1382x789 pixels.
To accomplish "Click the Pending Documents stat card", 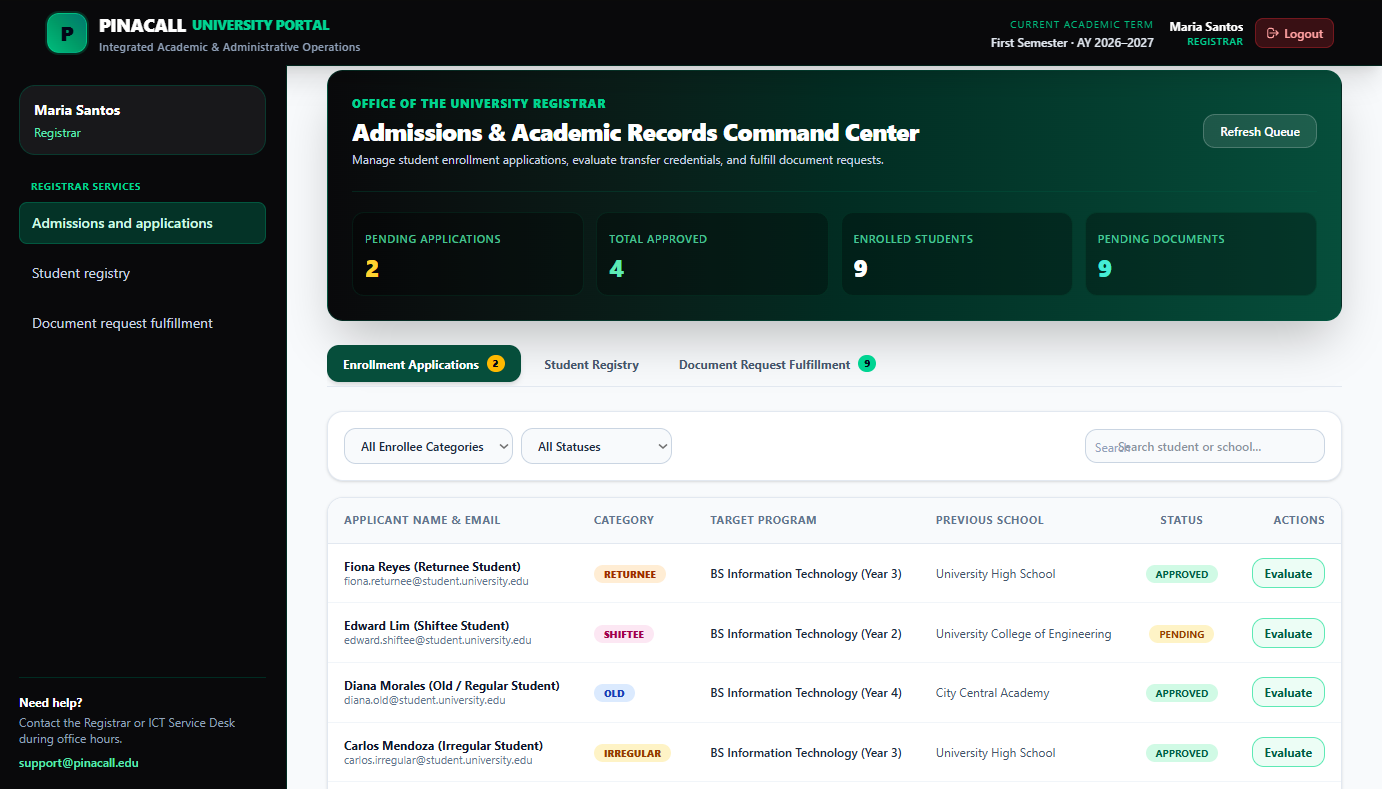I will (x=1201, y=254).
